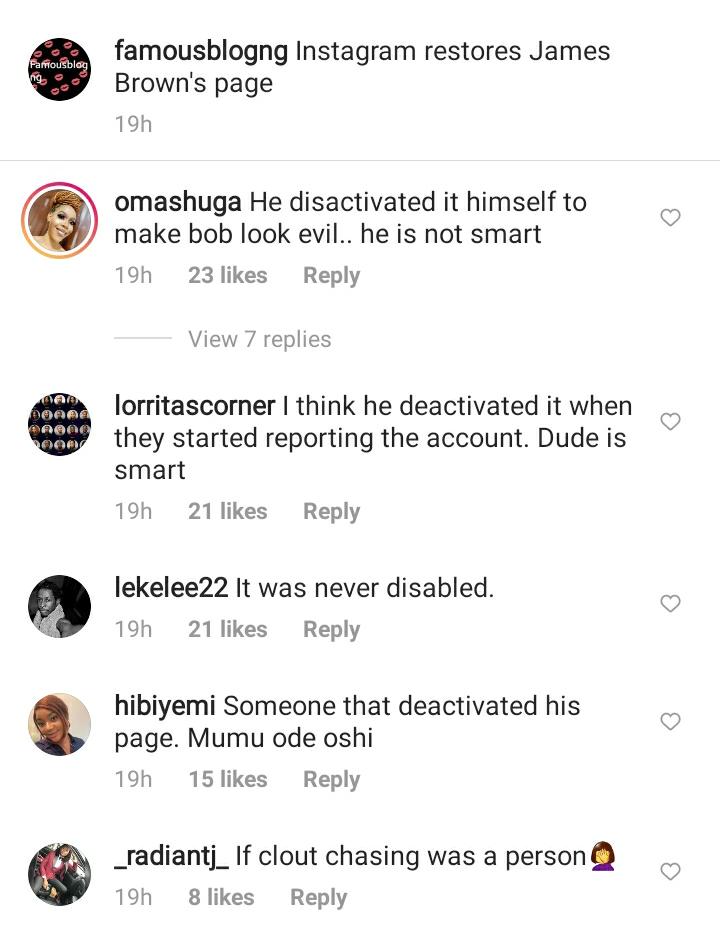Reply to lorritascorner's comment

point(331,512)
